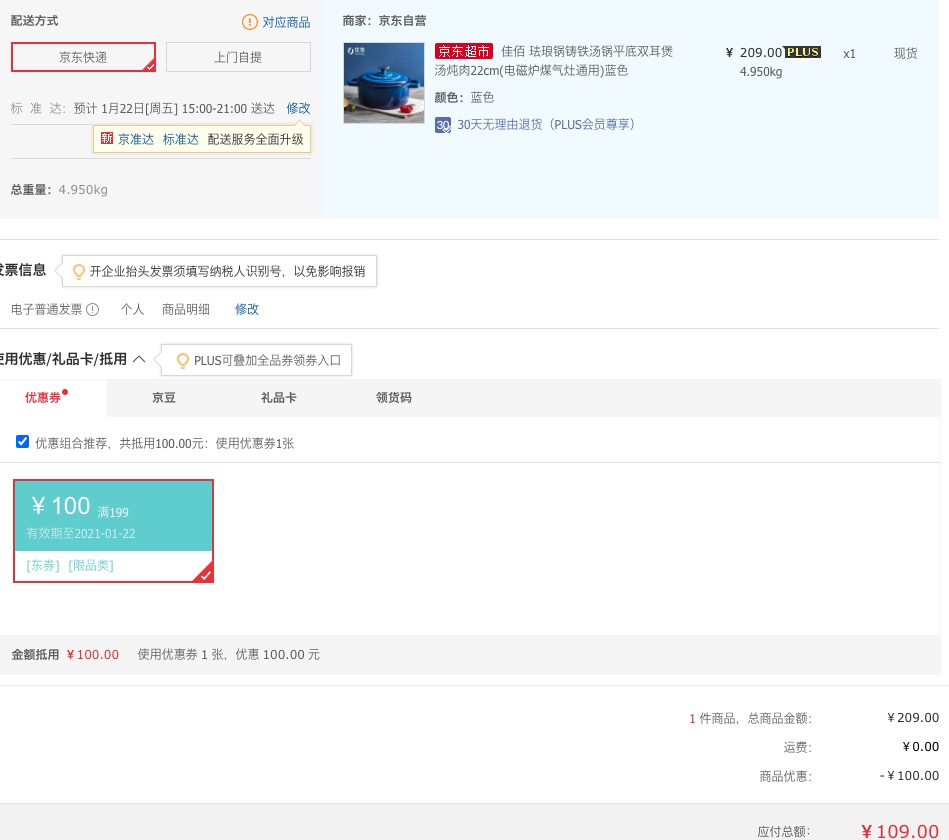Click 商家：京东自营 text
Viewport: 949px width, 840px height.
[384, 21]
